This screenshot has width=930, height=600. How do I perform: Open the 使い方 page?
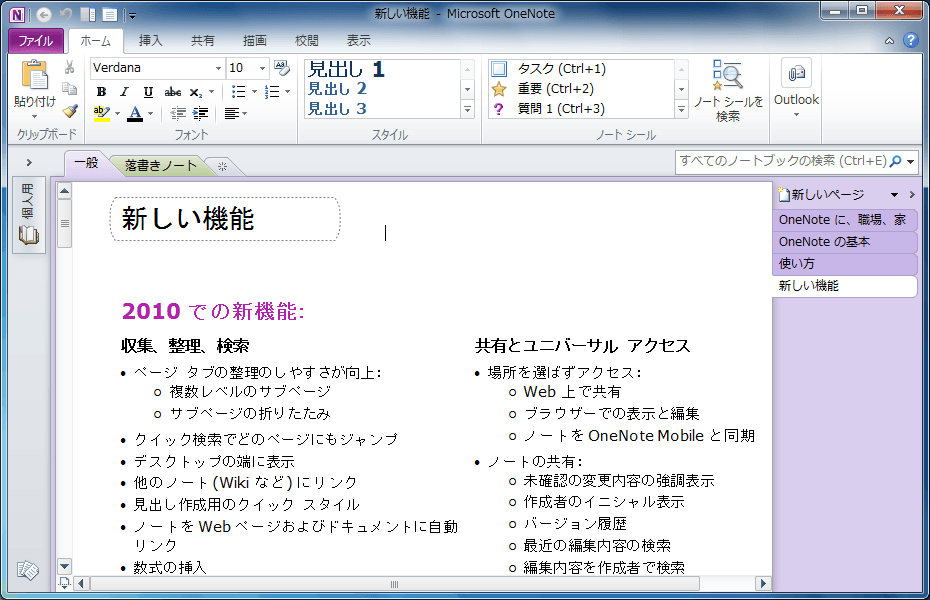pos(845,264)
